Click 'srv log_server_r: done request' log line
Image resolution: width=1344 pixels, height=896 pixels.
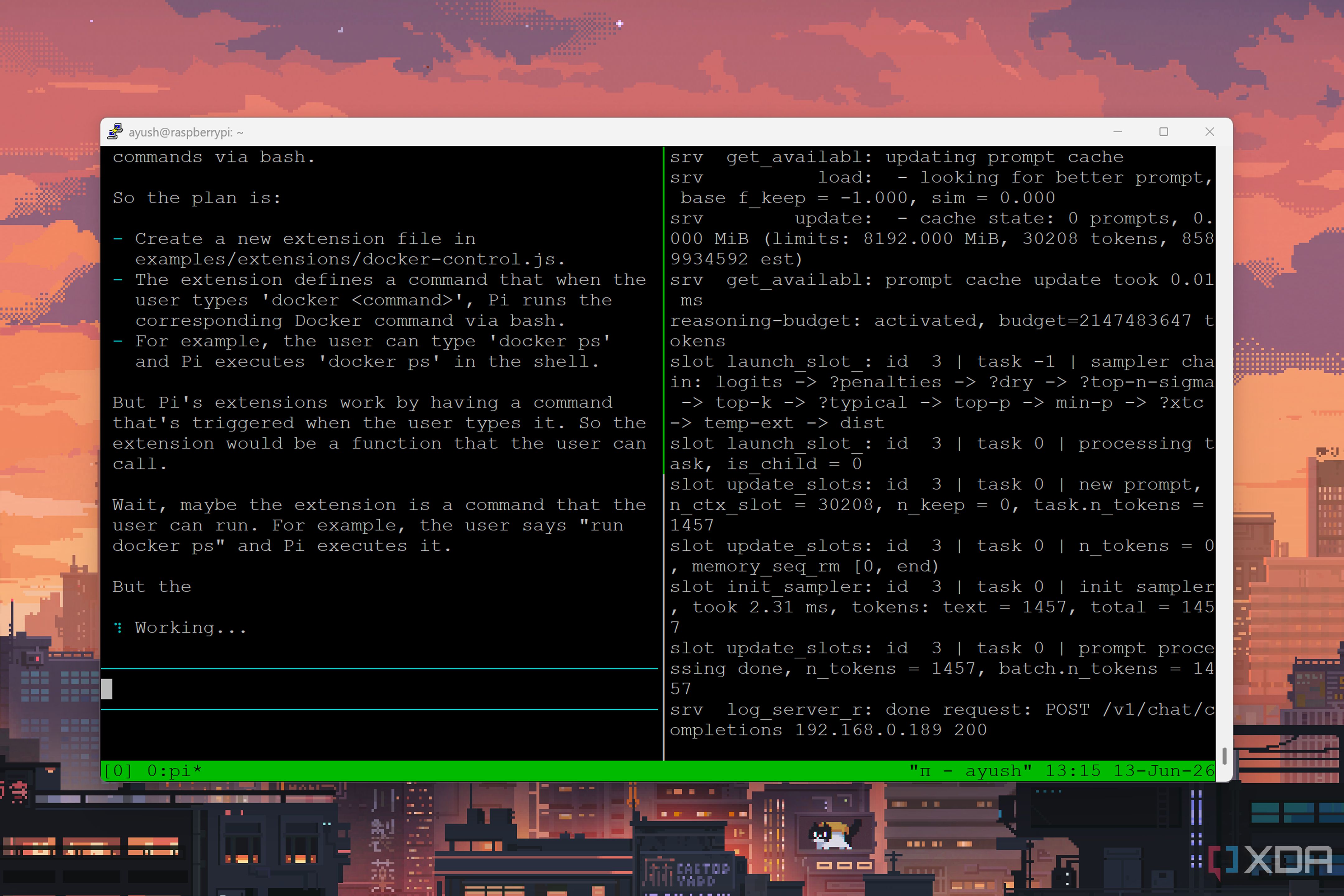942,709
